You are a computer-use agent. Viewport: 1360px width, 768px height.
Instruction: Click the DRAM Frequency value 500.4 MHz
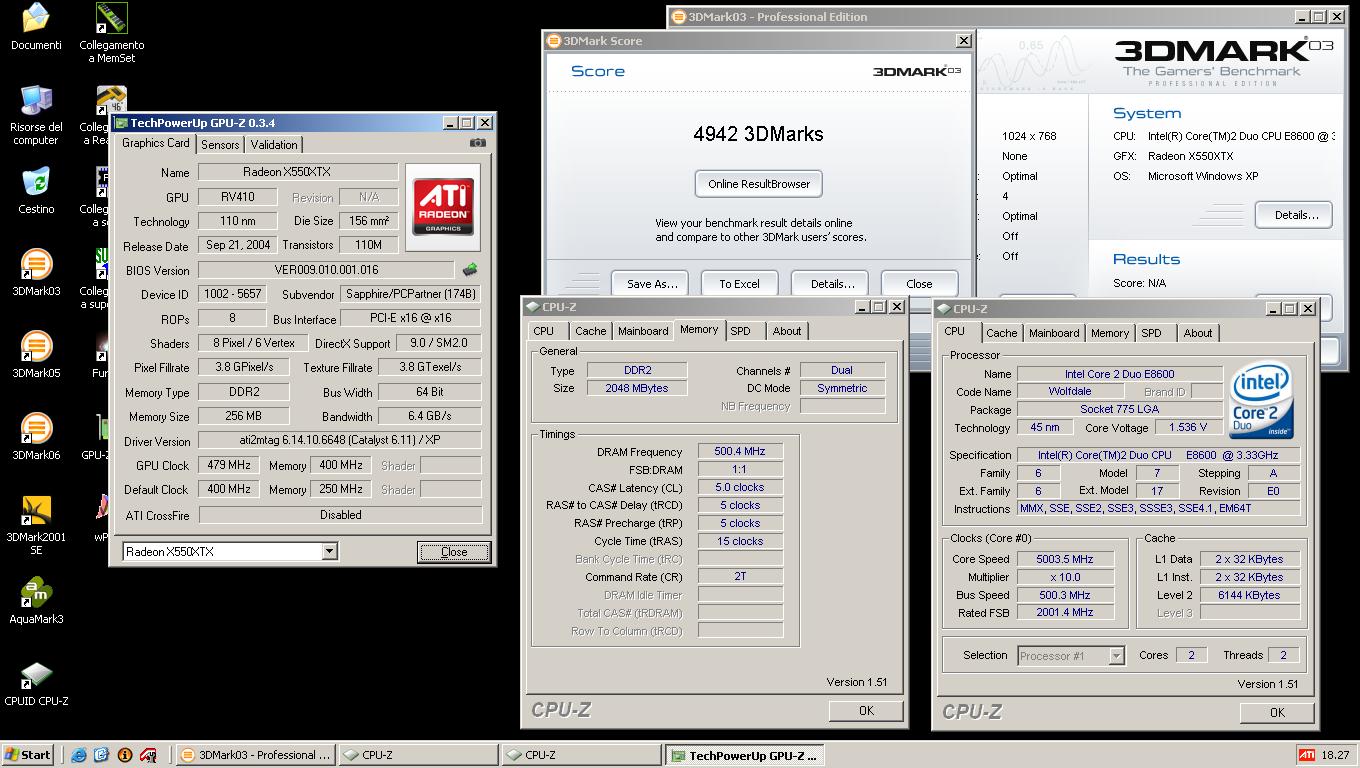(740, 452)
